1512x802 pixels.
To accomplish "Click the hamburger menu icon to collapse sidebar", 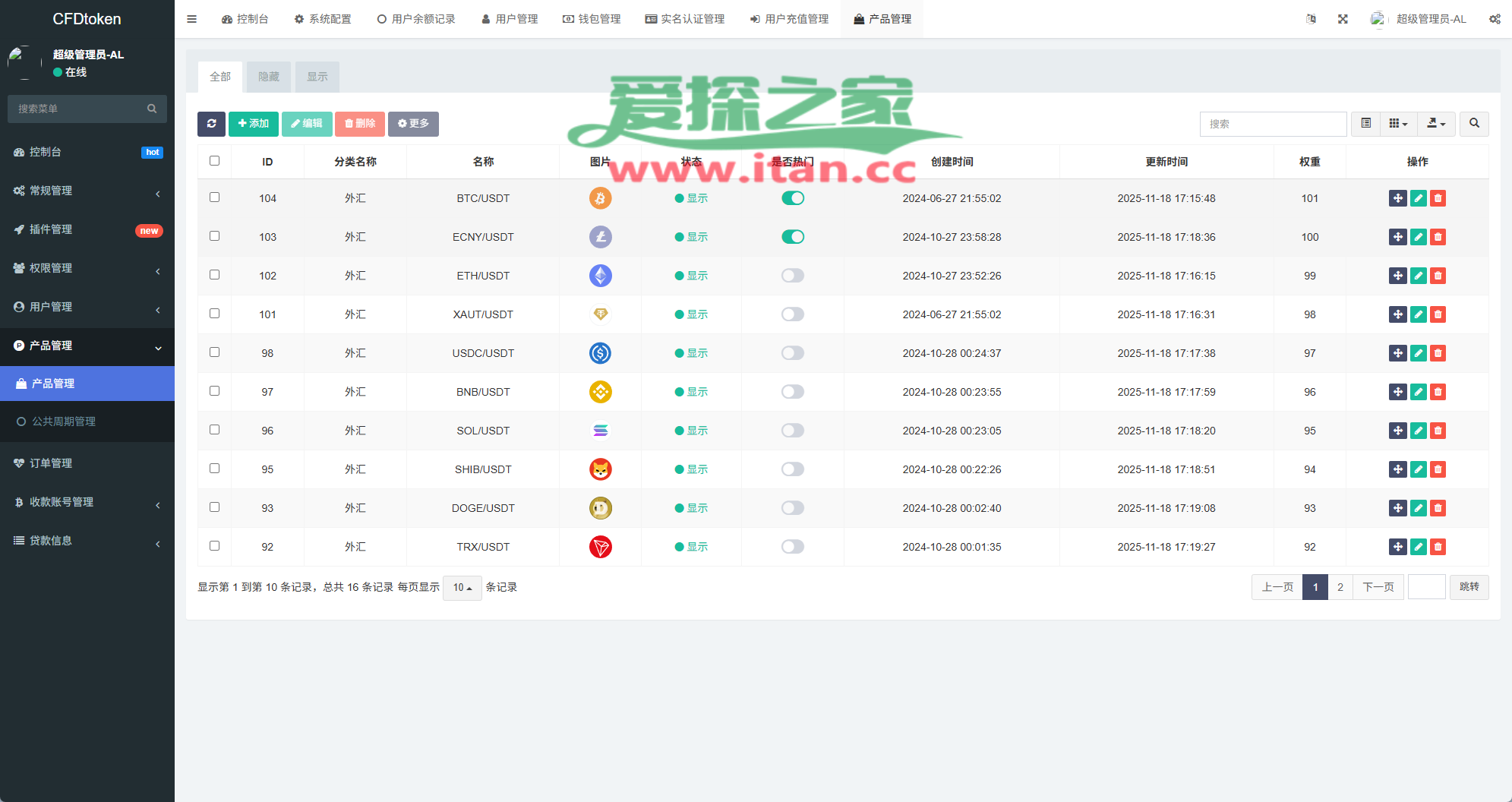I will [192, 19].
